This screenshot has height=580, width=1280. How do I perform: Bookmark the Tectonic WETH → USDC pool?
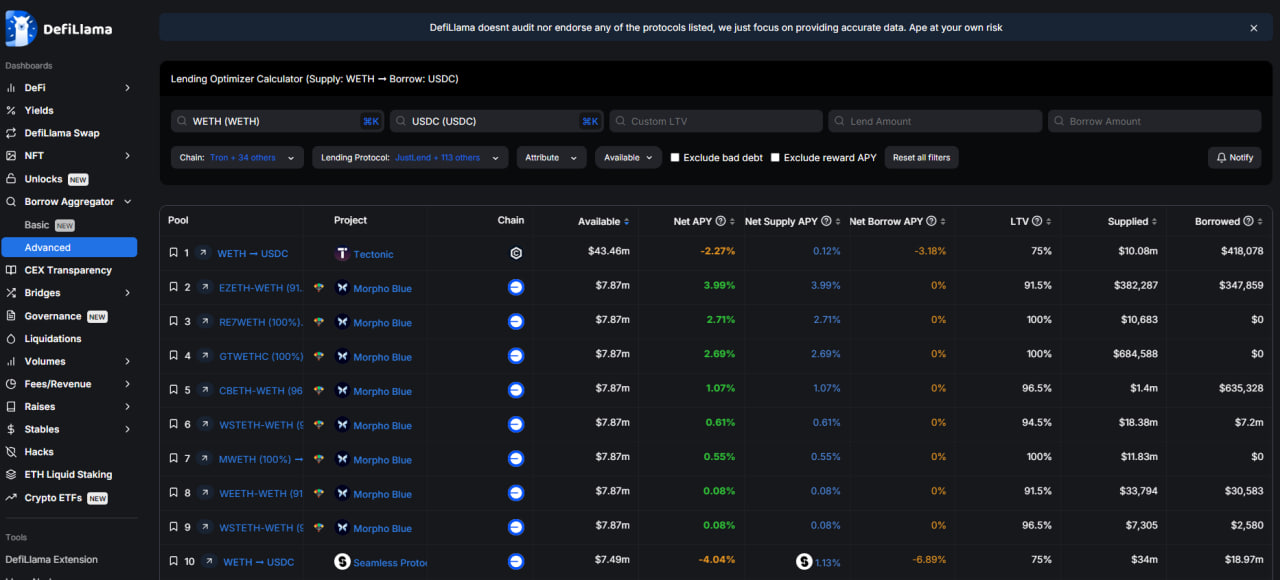[x=173, y=254]
